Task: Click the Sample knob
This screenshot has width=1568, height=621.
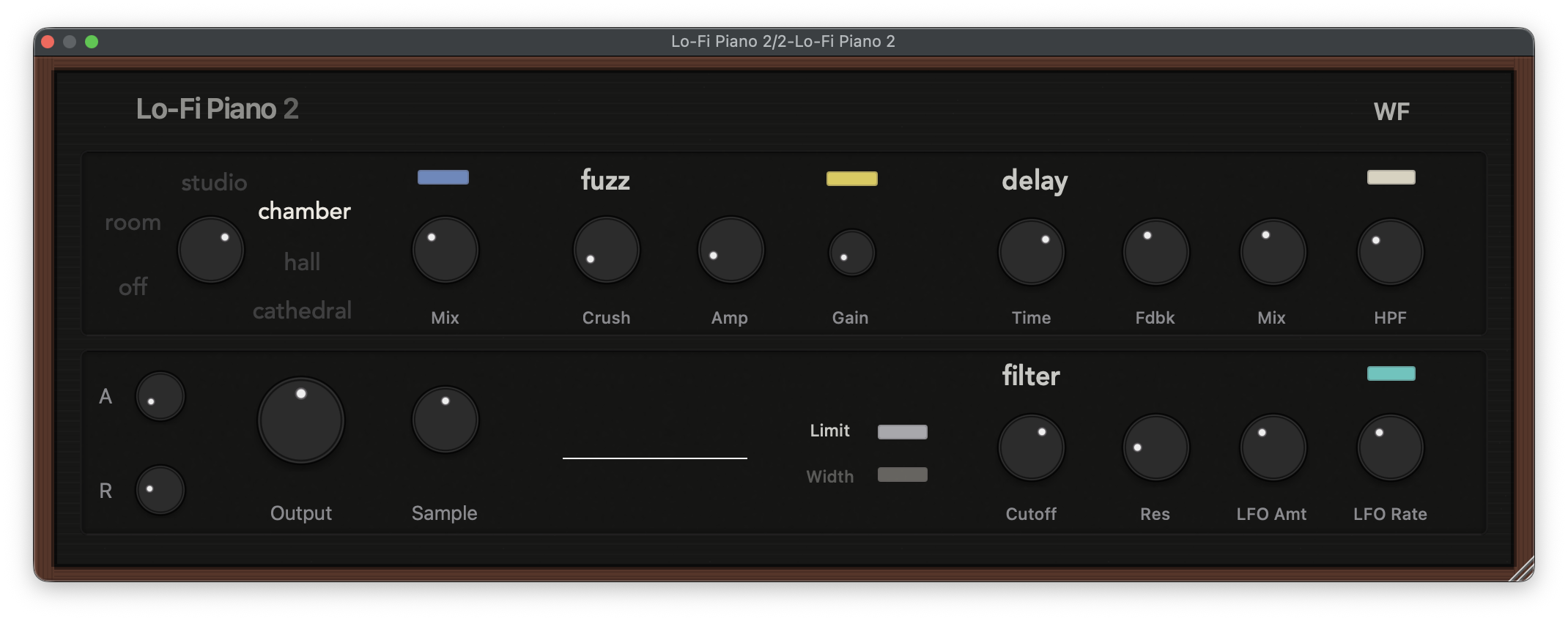Action: [x=445, y=420]
